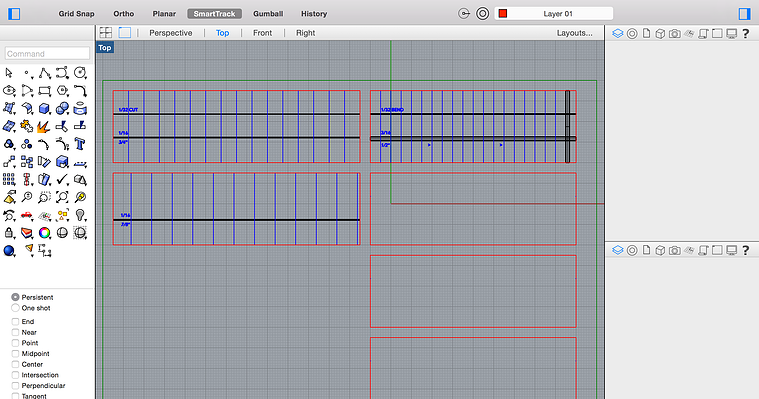The width and height of the screenshot is (759, 399).
Task: Toggle the Gumball widget
Action: point(268,14)
